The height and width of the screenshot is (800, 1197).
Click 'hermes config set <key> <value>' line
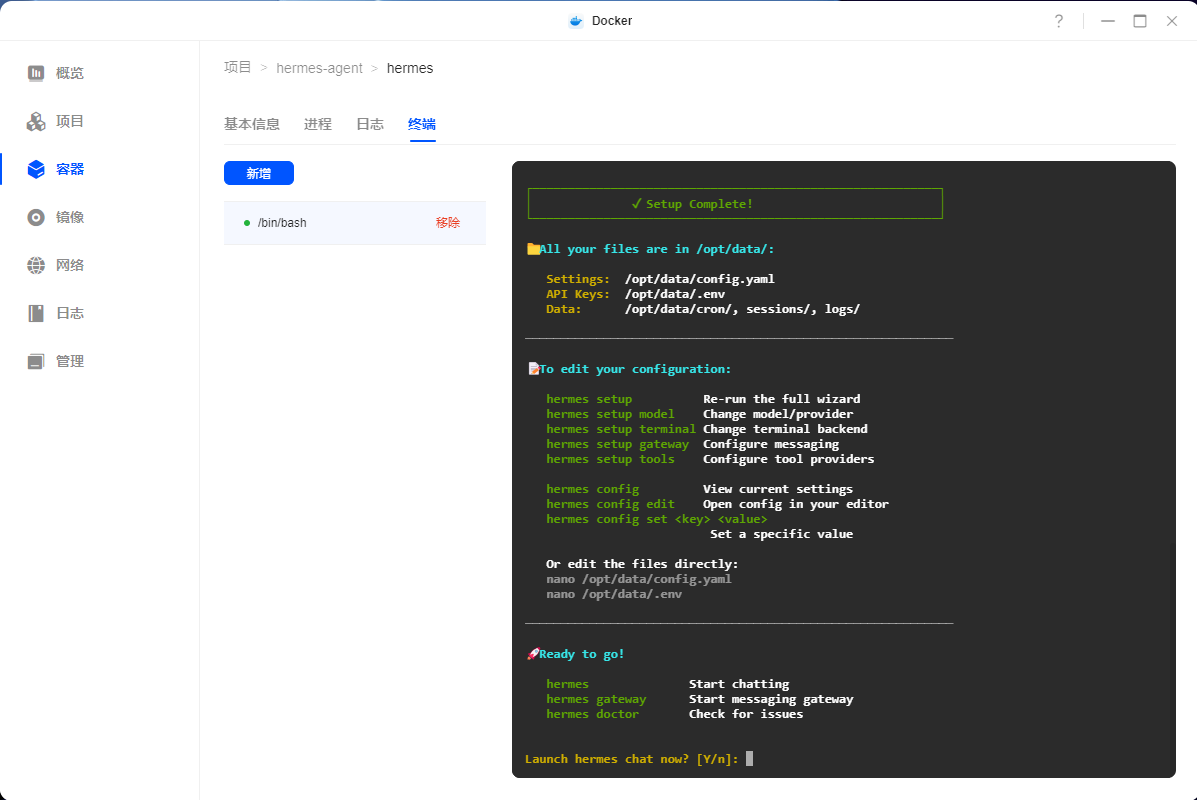coord(657,519)
